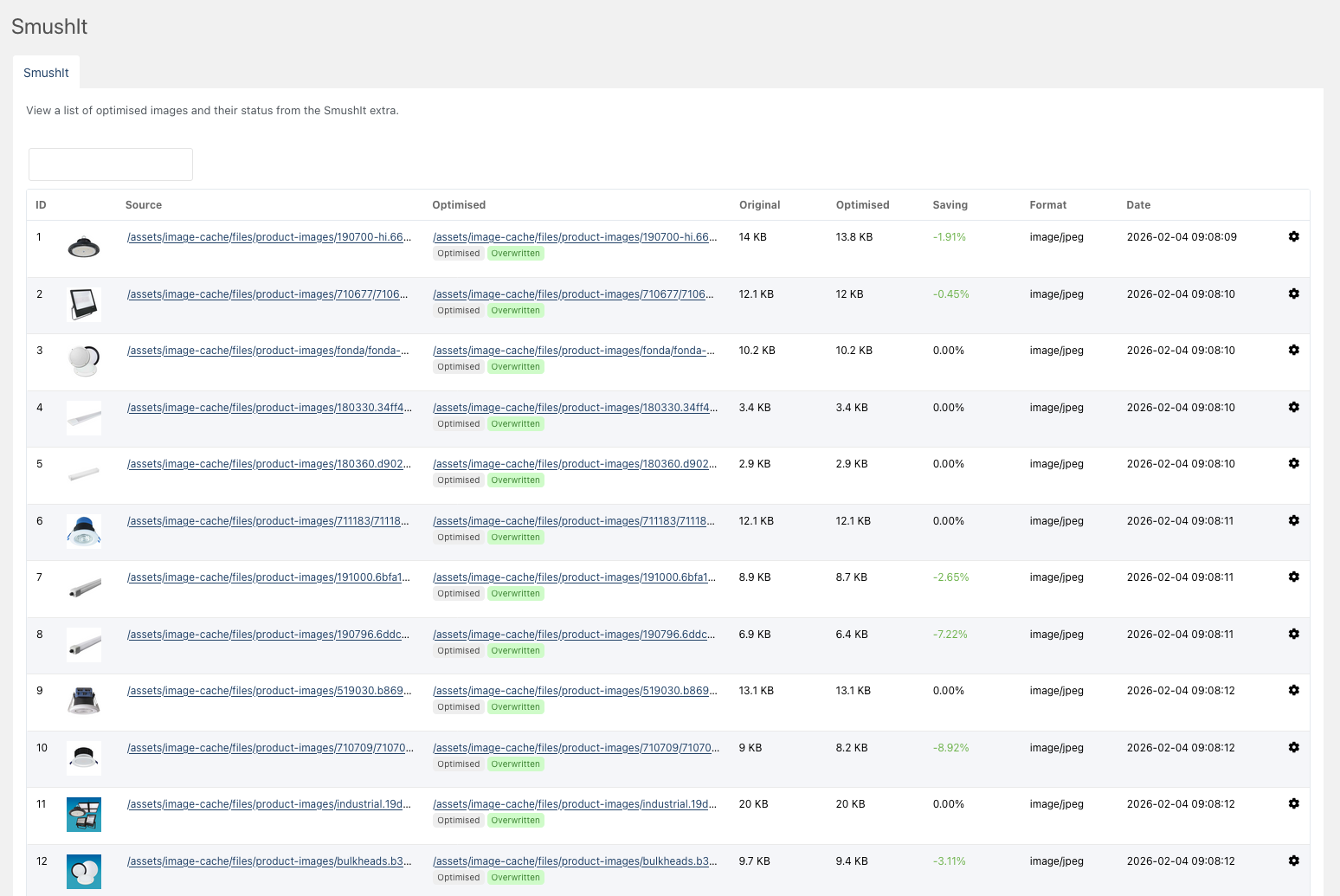
Task: Click the cog icon for the industrial image row
Action: pyautogui.click(x=1293, y=803)
